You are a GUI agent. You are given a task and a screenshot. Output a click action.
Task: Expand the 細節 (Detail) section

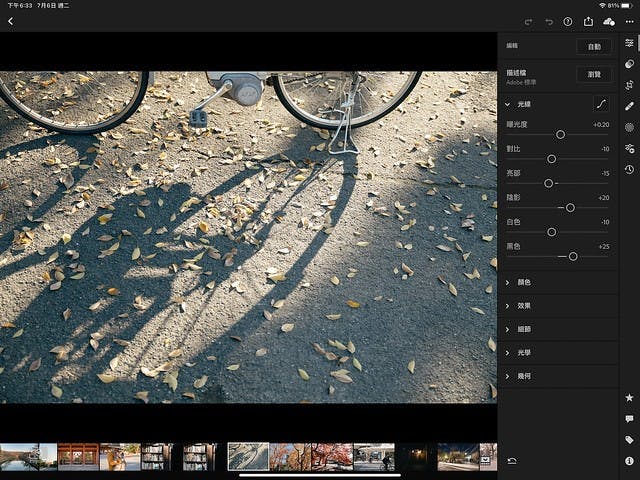pyautogui.click(x=508, y=329)
